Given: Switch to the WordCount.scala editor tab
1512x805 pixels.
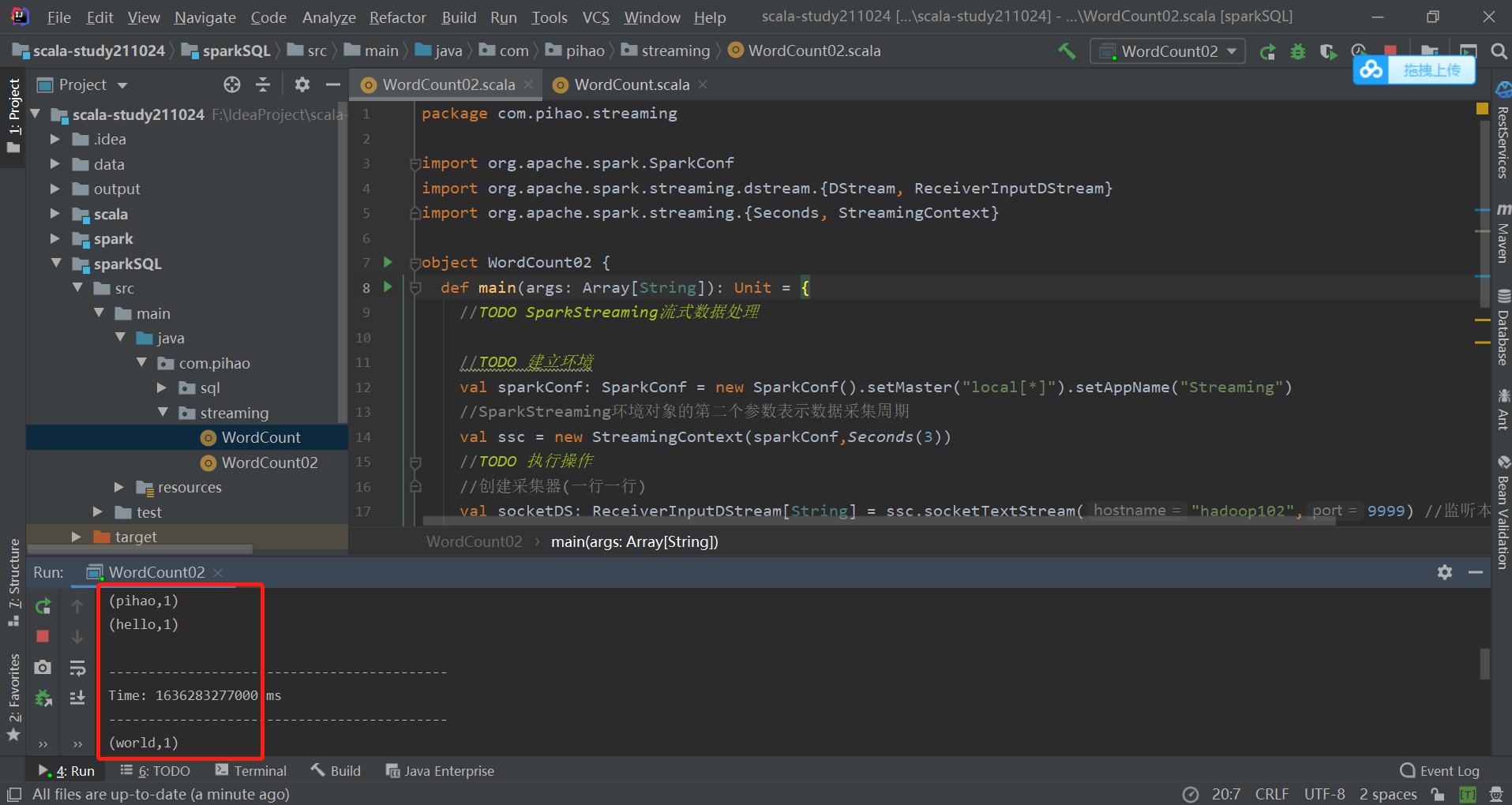Looking at the screenshot, I should coord(631,84).
